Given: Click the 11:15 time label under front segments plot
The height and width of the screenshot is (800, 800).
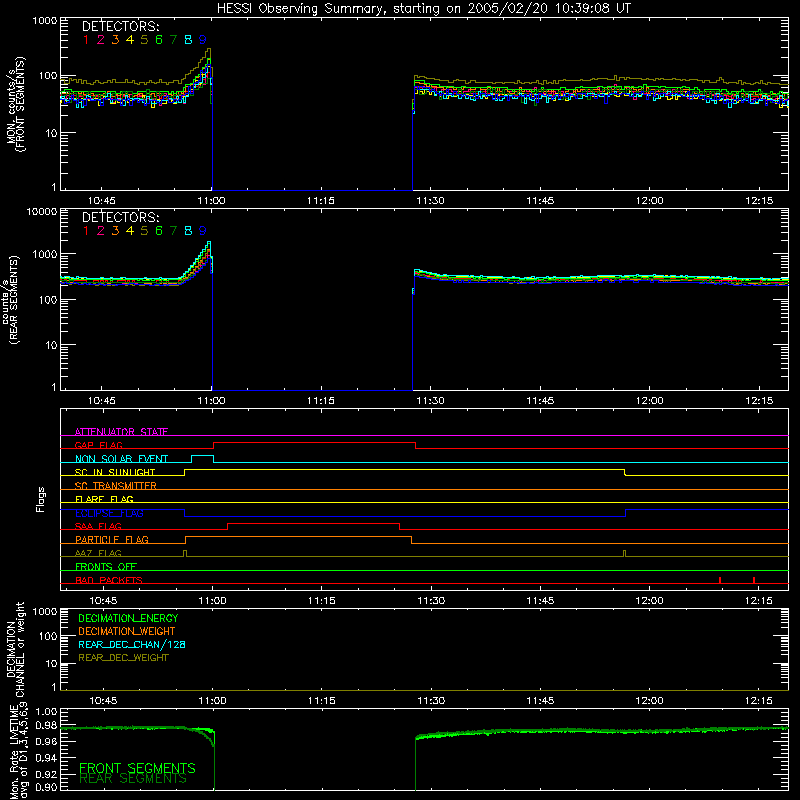Looking at the screenshot, I should coord(321,201).
